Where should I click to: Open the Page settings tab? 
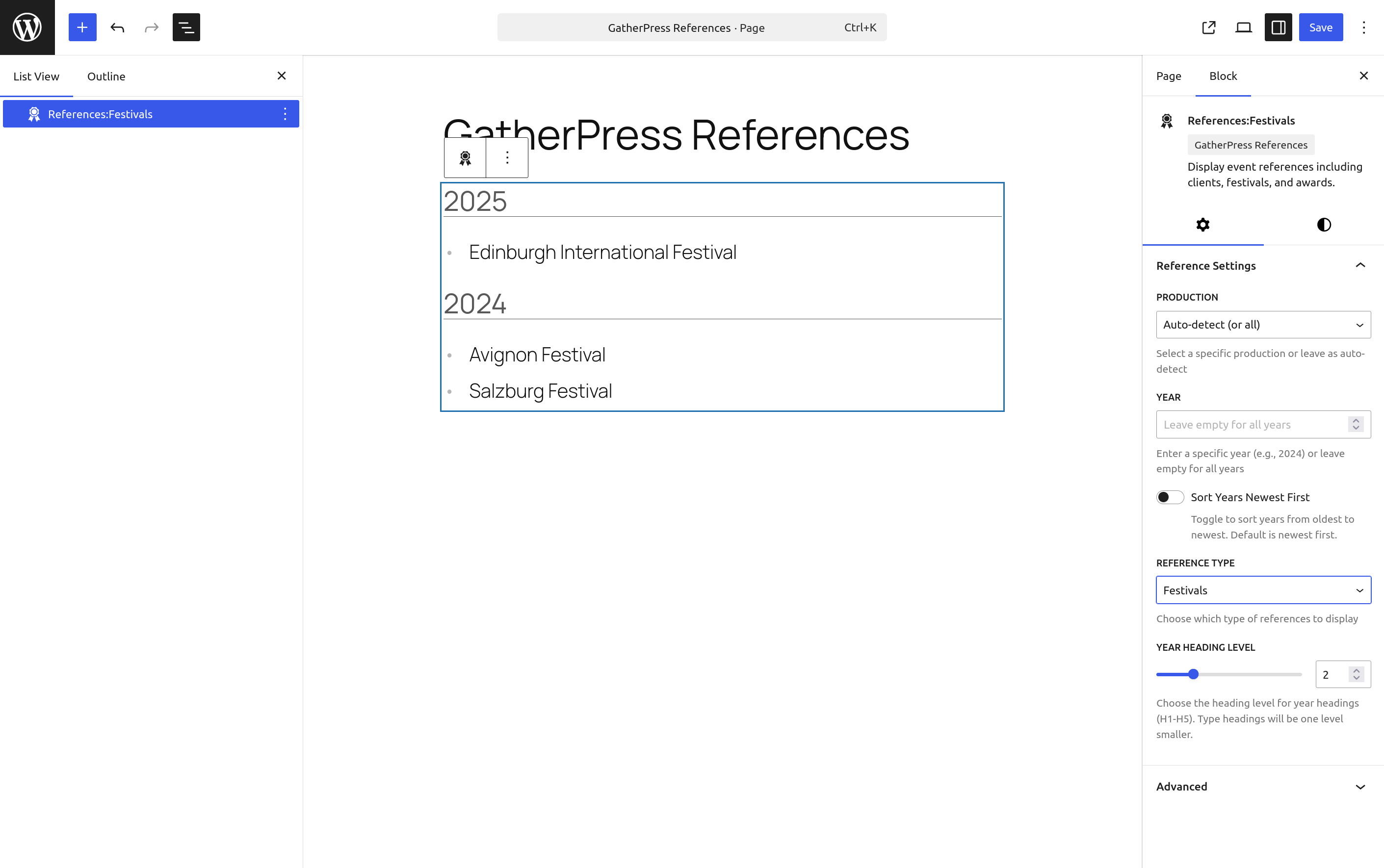[1169, 76]
